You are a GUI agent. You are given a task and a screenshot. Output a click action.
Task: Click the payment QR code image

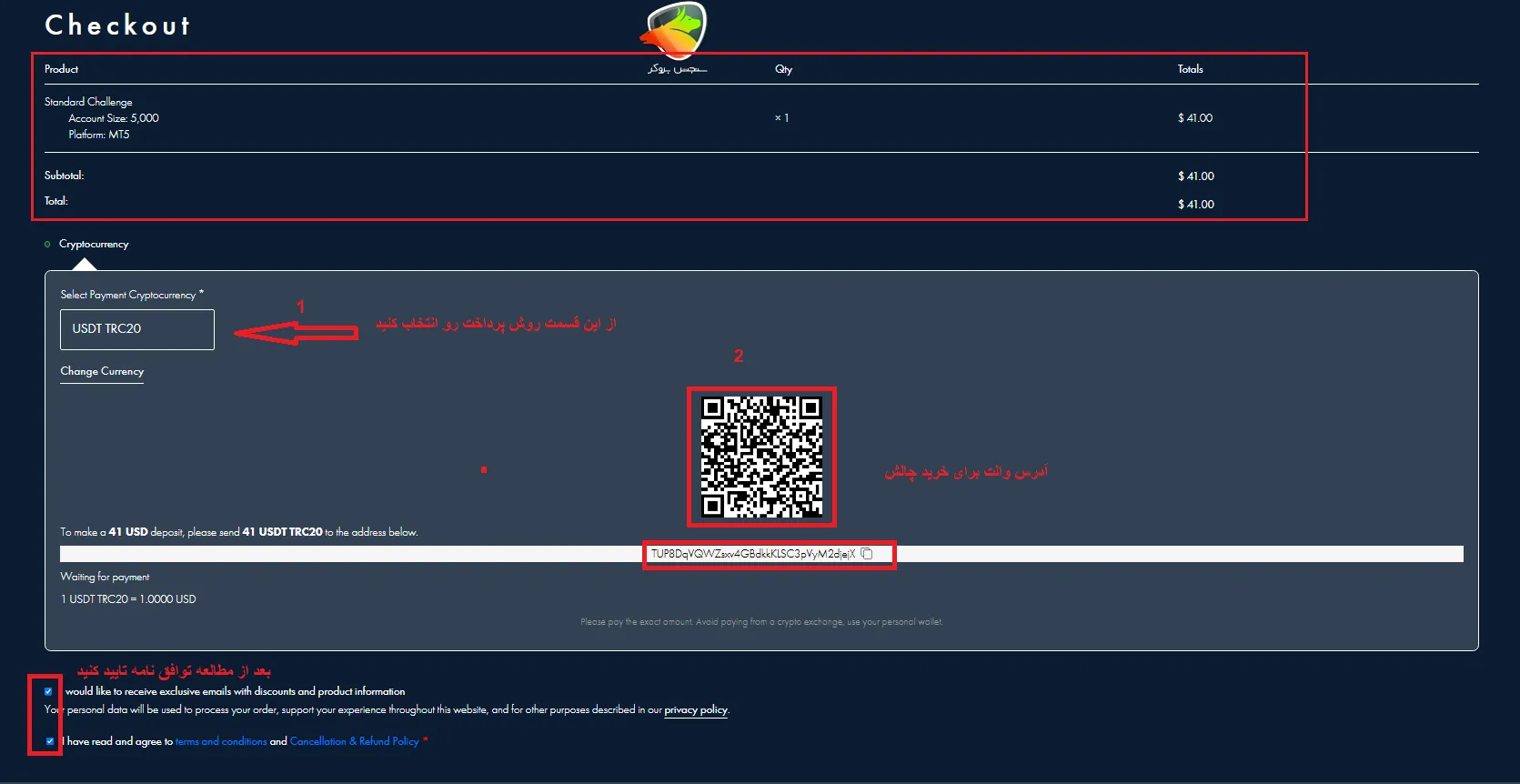click(761, 457)
